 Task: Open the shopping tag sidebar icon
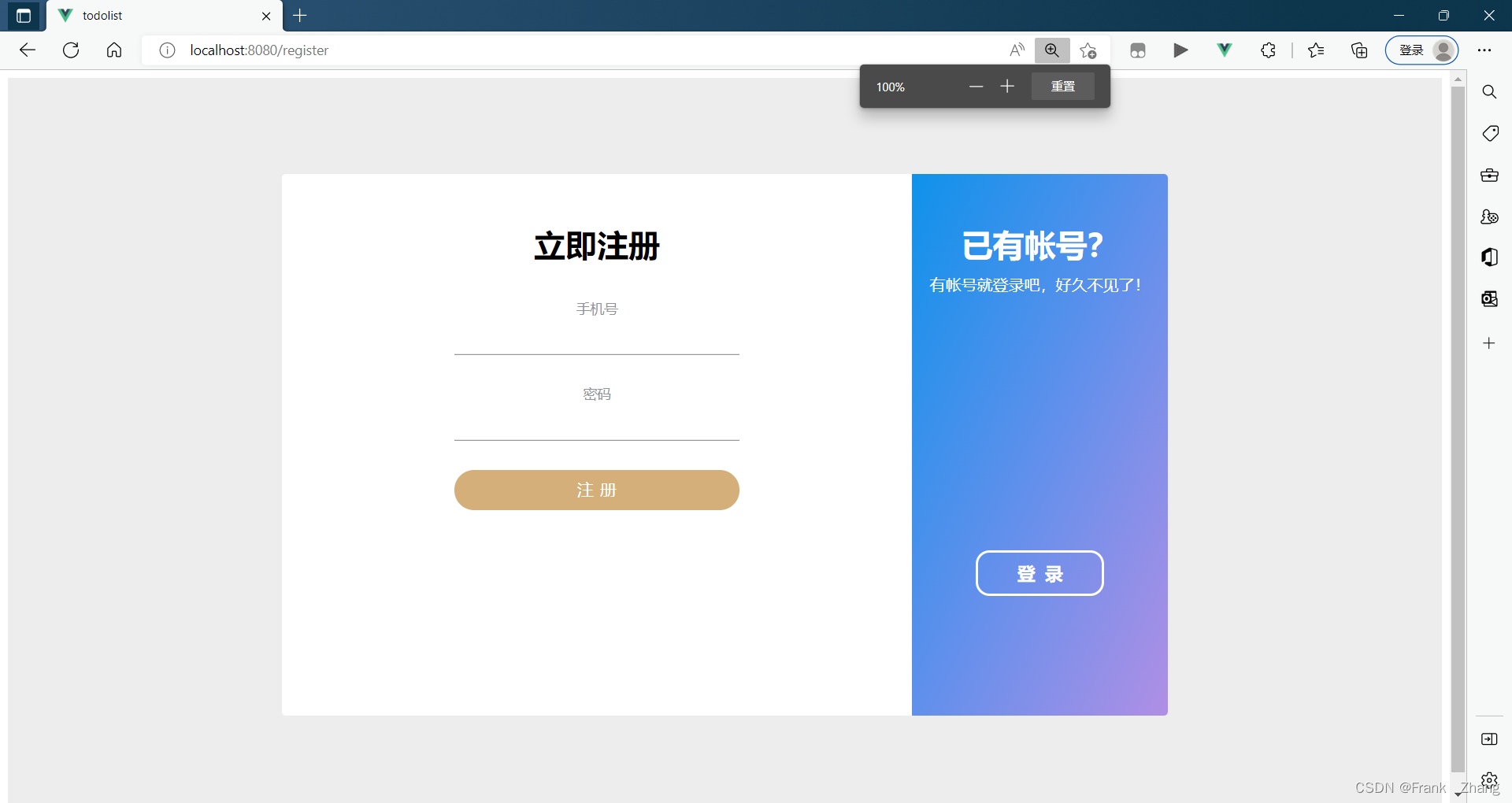point(1489,133)
